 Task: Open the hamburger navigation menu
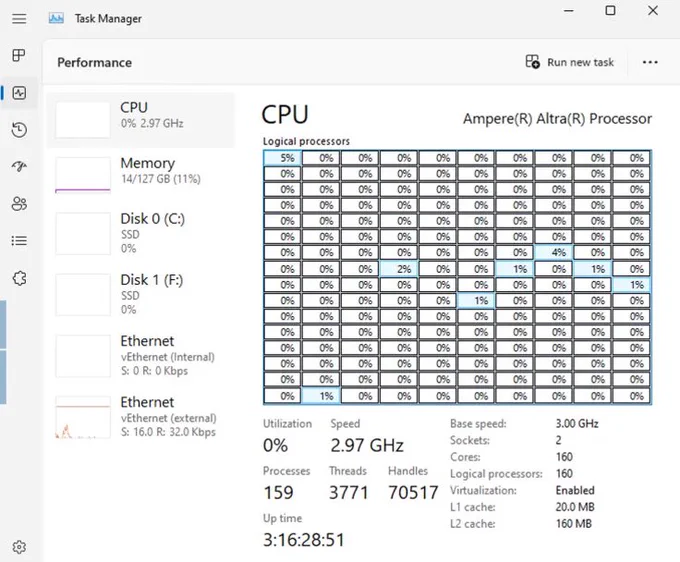pos(19,19)
